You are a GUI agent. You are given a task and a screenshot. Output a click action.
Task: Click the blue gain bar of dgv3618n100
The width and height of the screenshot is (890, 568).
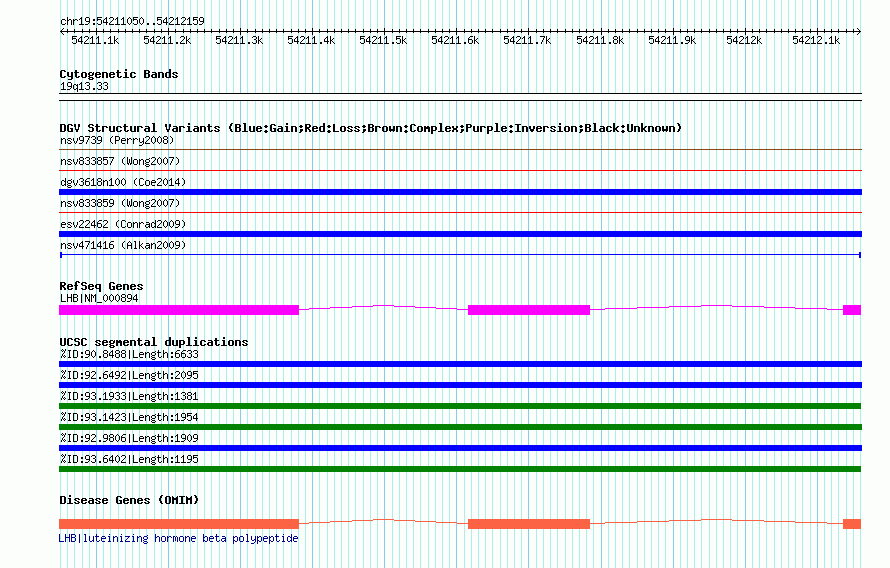460,192
